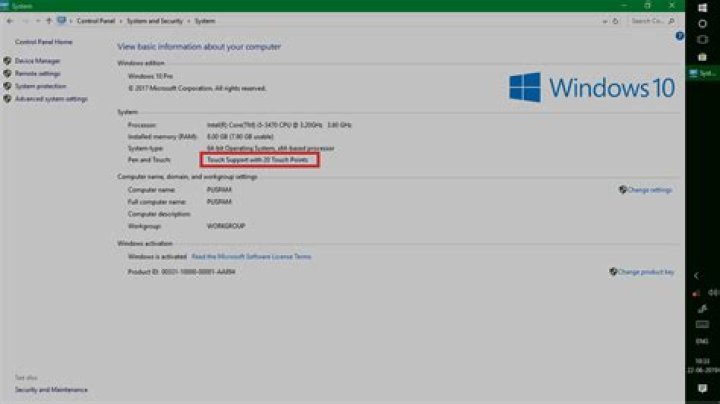Click the Forward navigation arrow
720x404 pixels.
(x=25, y=21)
